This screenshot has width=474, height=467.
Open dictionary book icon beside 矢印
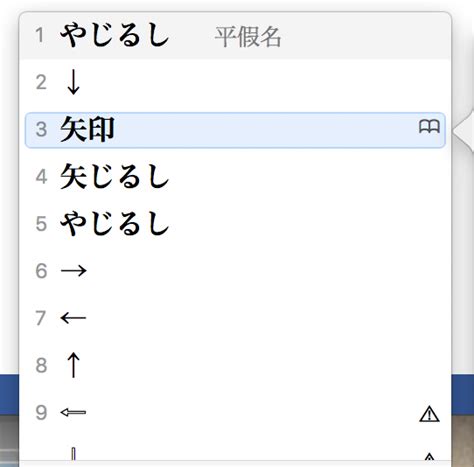click(x=429, y=127)
